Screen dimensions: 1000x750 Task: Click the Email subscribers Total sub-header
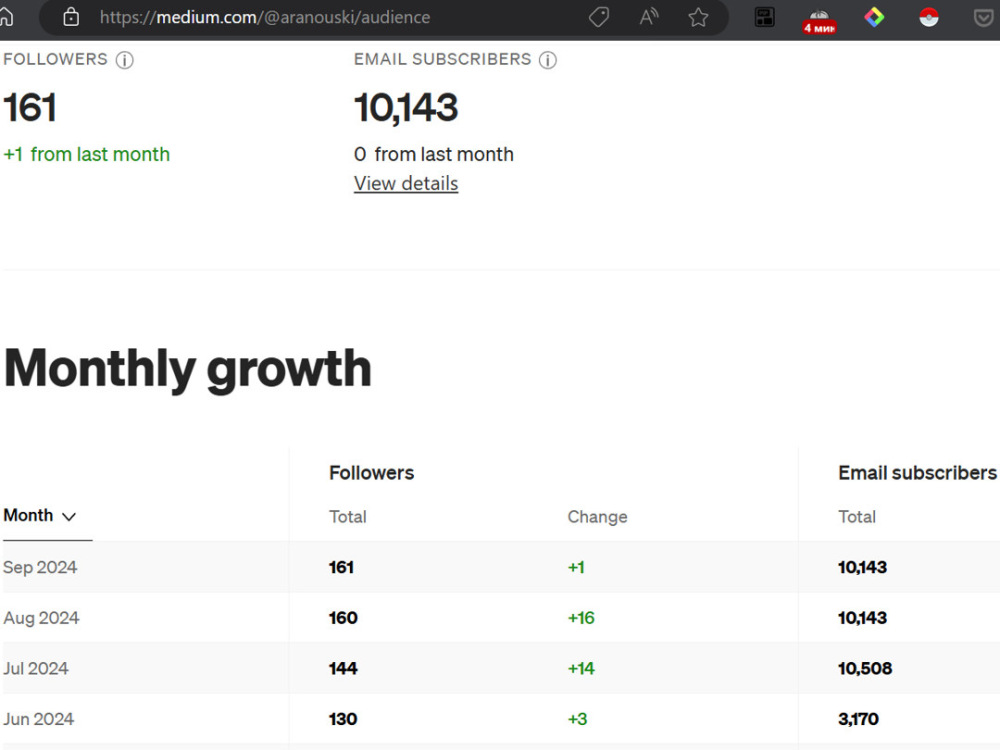pyautogui.click(x=857, y=517)
